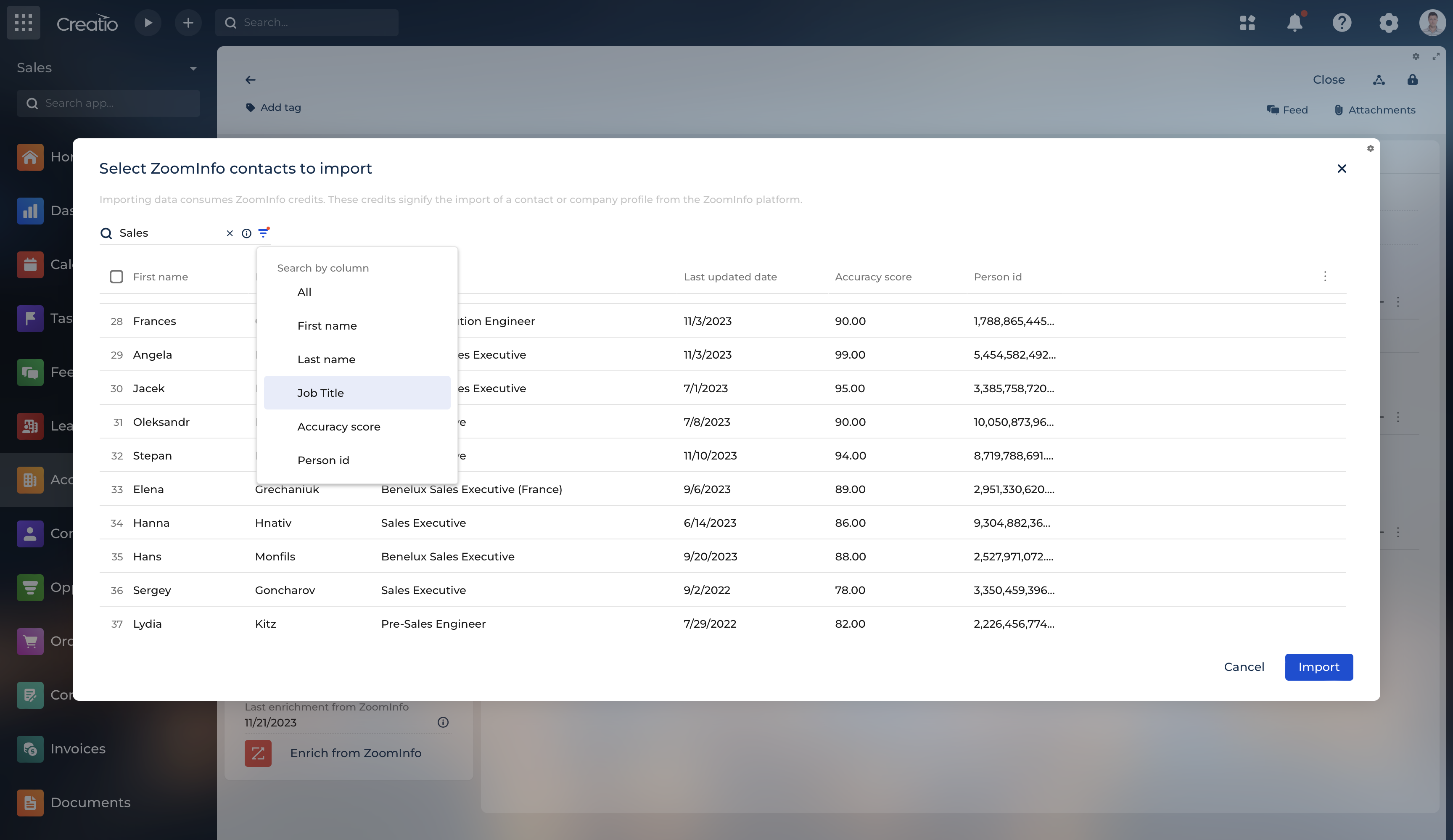This screenshot has width=1453, height=840.
Task: Click Elena's accuracy score 89.00
Action: pos(850,489)
